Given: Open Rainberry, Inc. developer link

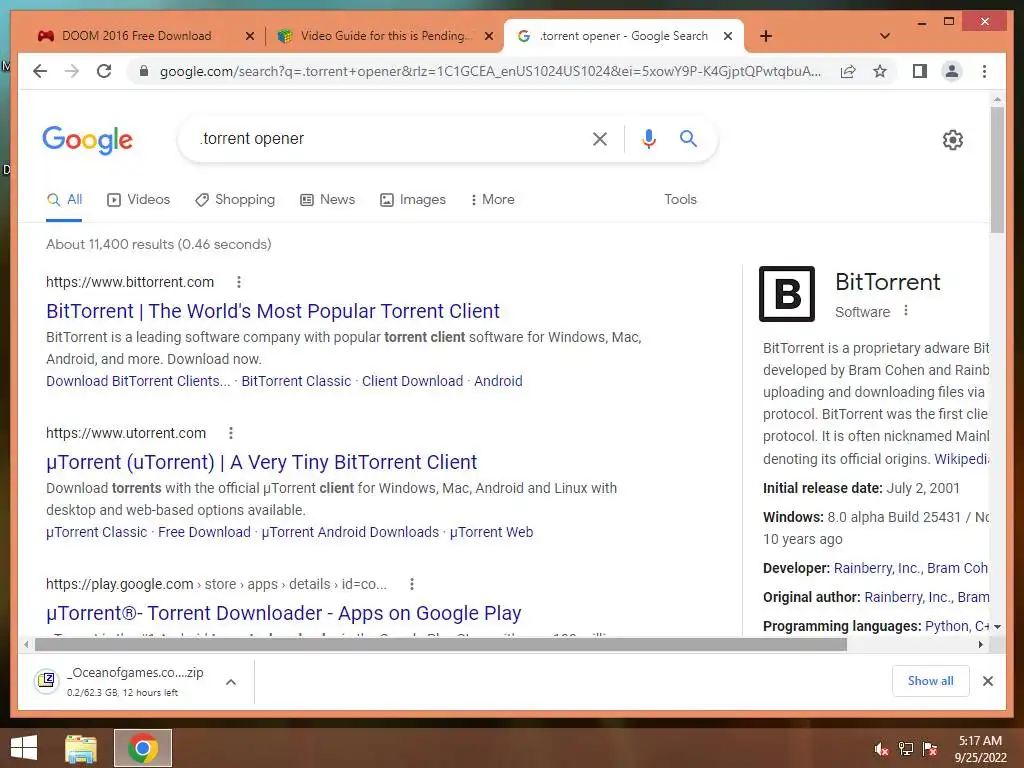Looking at the screenshot, I should [x=876, y=568].
